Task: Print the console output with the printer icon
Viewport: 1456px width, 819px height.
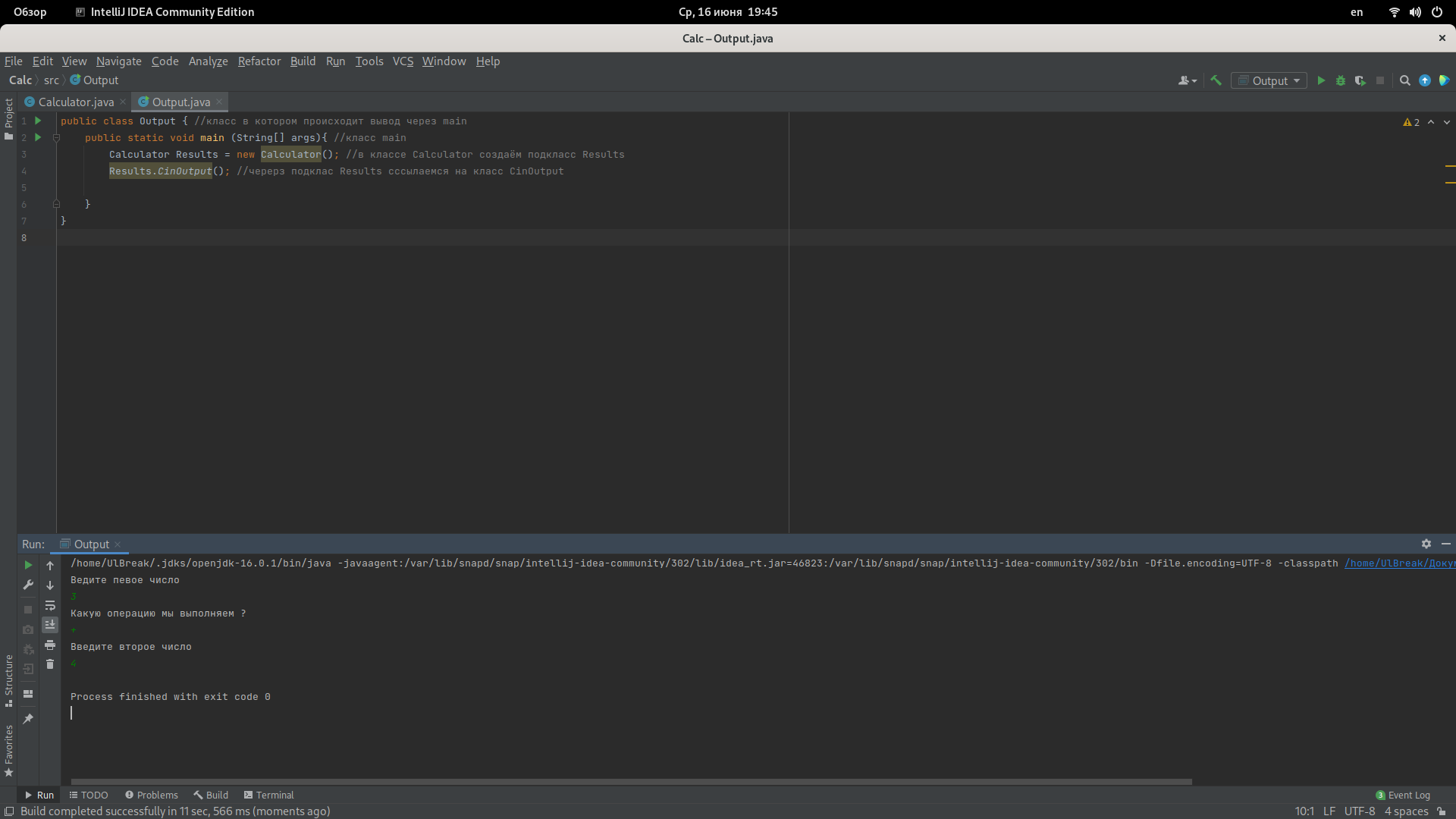Action: point(50,645)
